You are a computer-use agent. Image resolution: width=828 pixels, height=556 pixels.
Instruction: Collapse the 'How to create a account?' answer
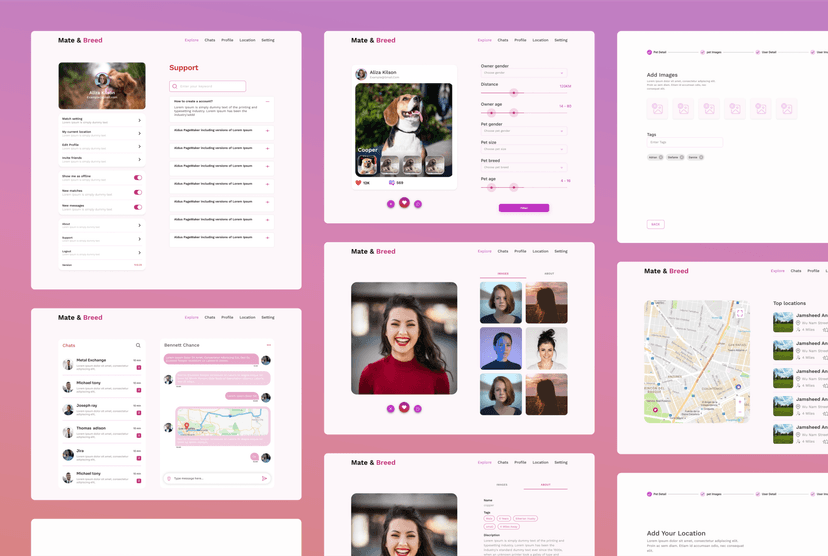point(267,102)
